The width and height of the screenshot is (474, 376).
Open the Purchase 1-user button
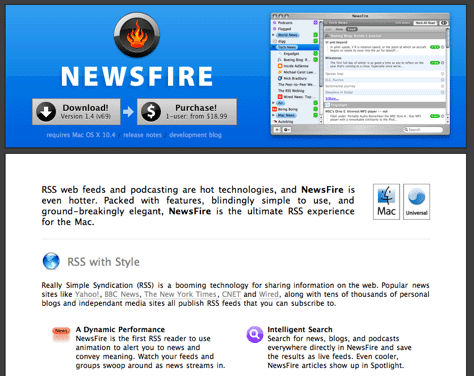tap(187, 112)
